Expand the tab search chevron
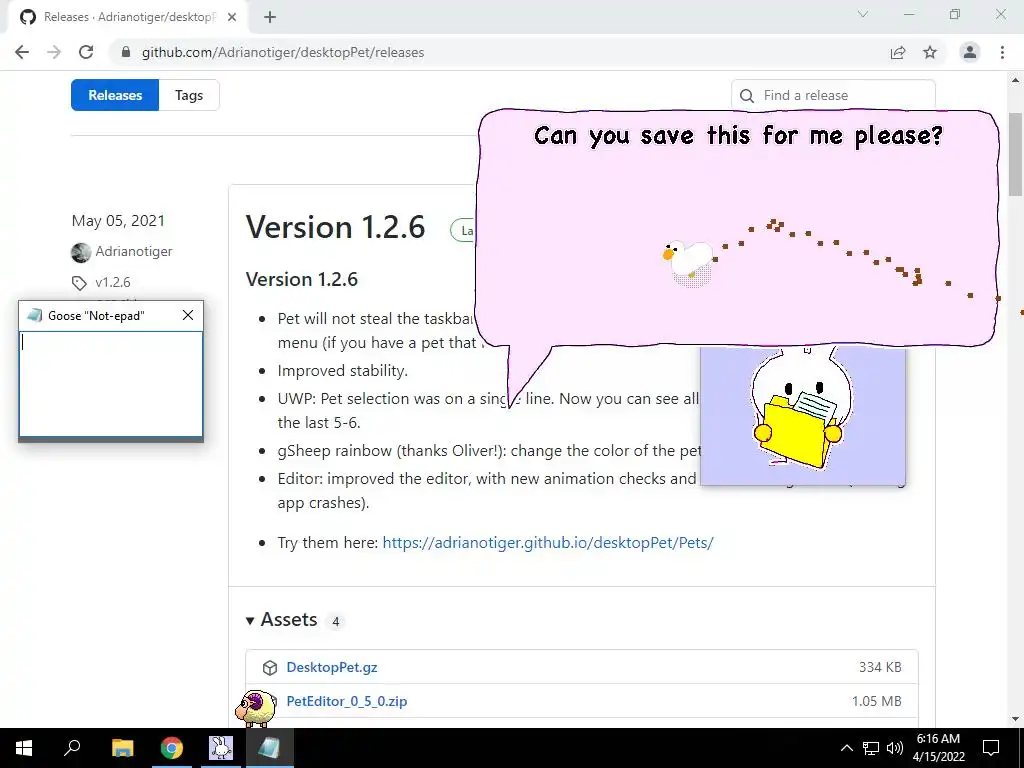This screenshot has width=1024, height=768. point(863,14)
